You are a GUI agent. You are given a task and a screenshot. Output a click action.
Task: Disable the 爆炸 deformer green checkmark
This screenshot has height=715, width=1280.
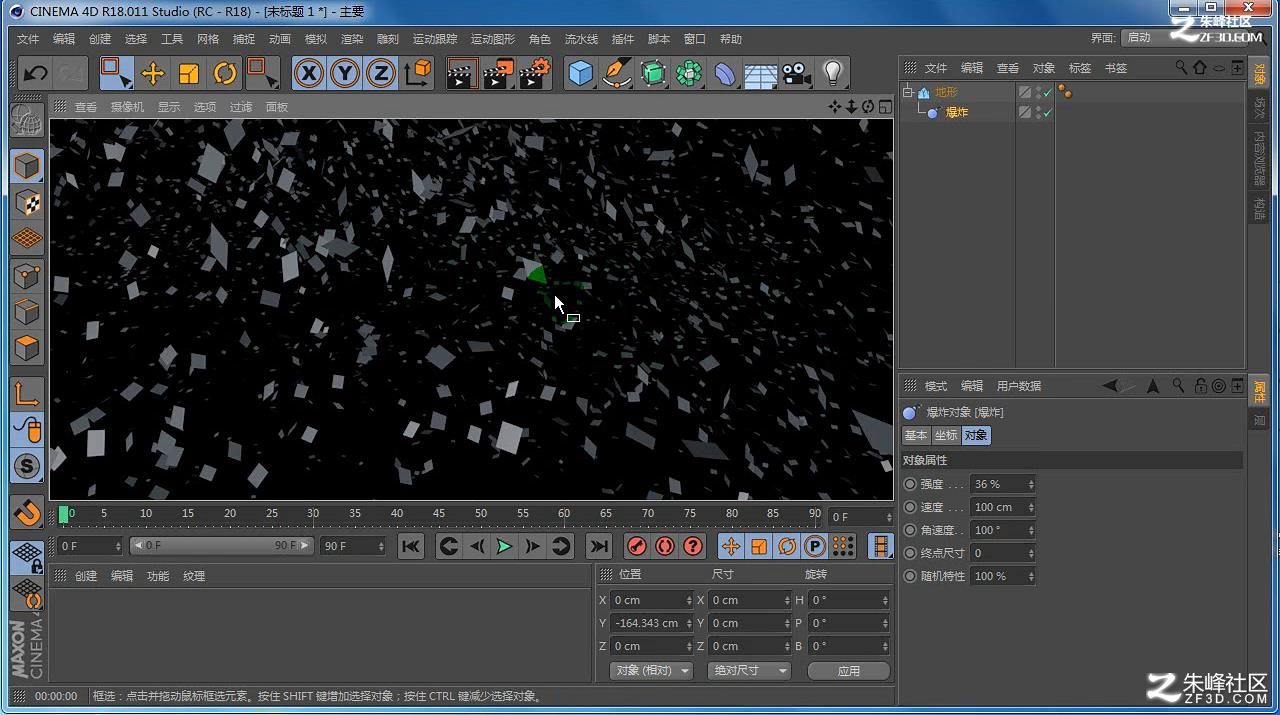(1047, 113)
